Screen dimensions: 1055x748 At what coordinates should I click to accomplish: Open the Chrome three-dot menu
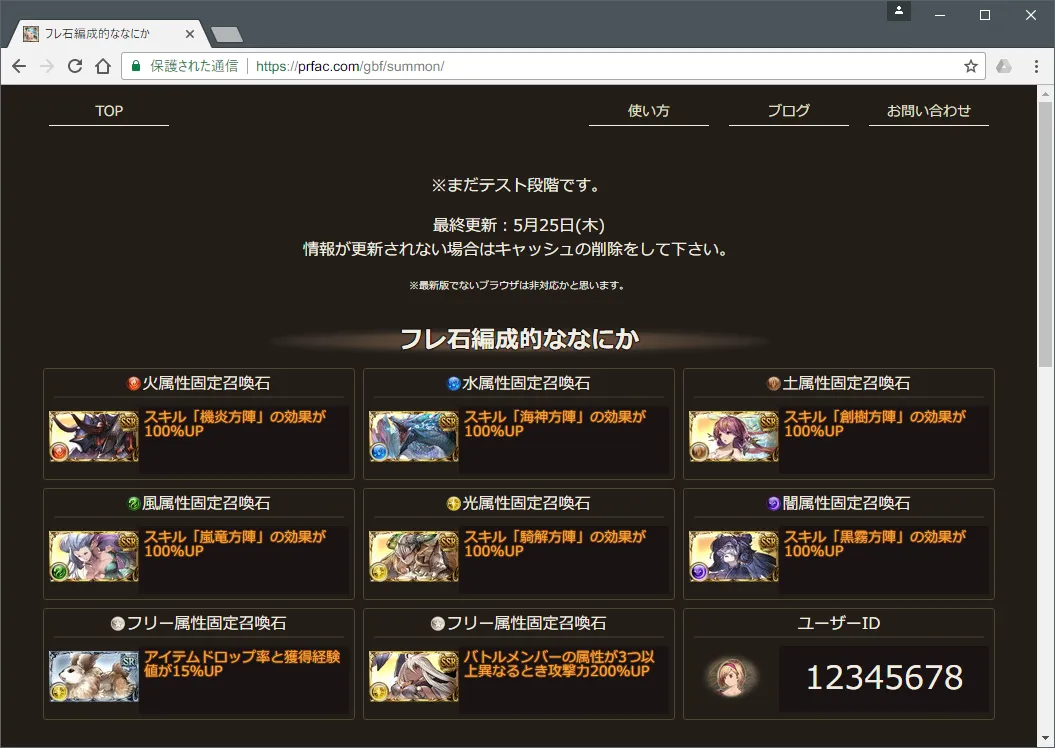[1036, 66]
